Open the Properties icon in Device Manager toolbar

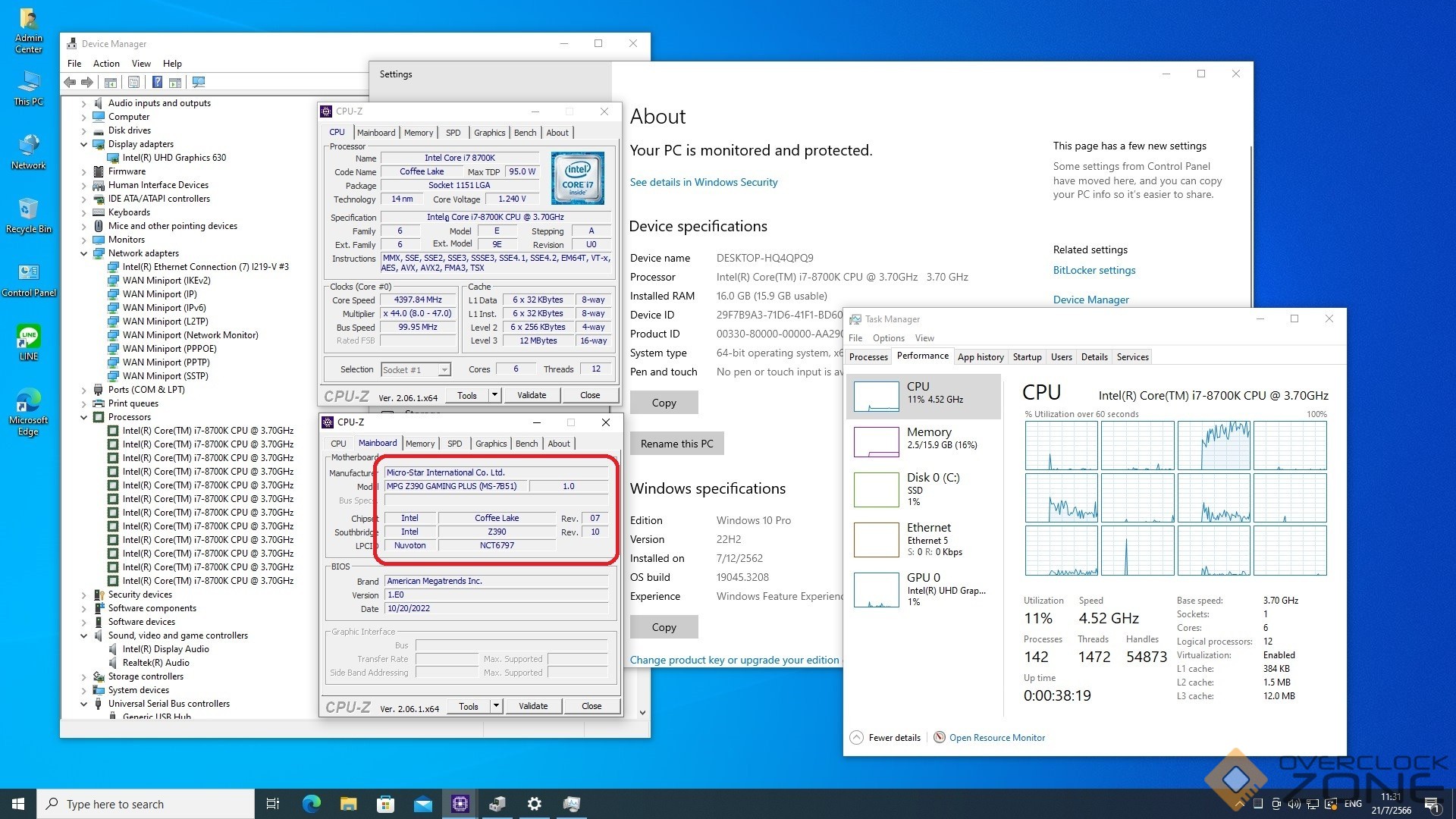(x=133, y=82)
